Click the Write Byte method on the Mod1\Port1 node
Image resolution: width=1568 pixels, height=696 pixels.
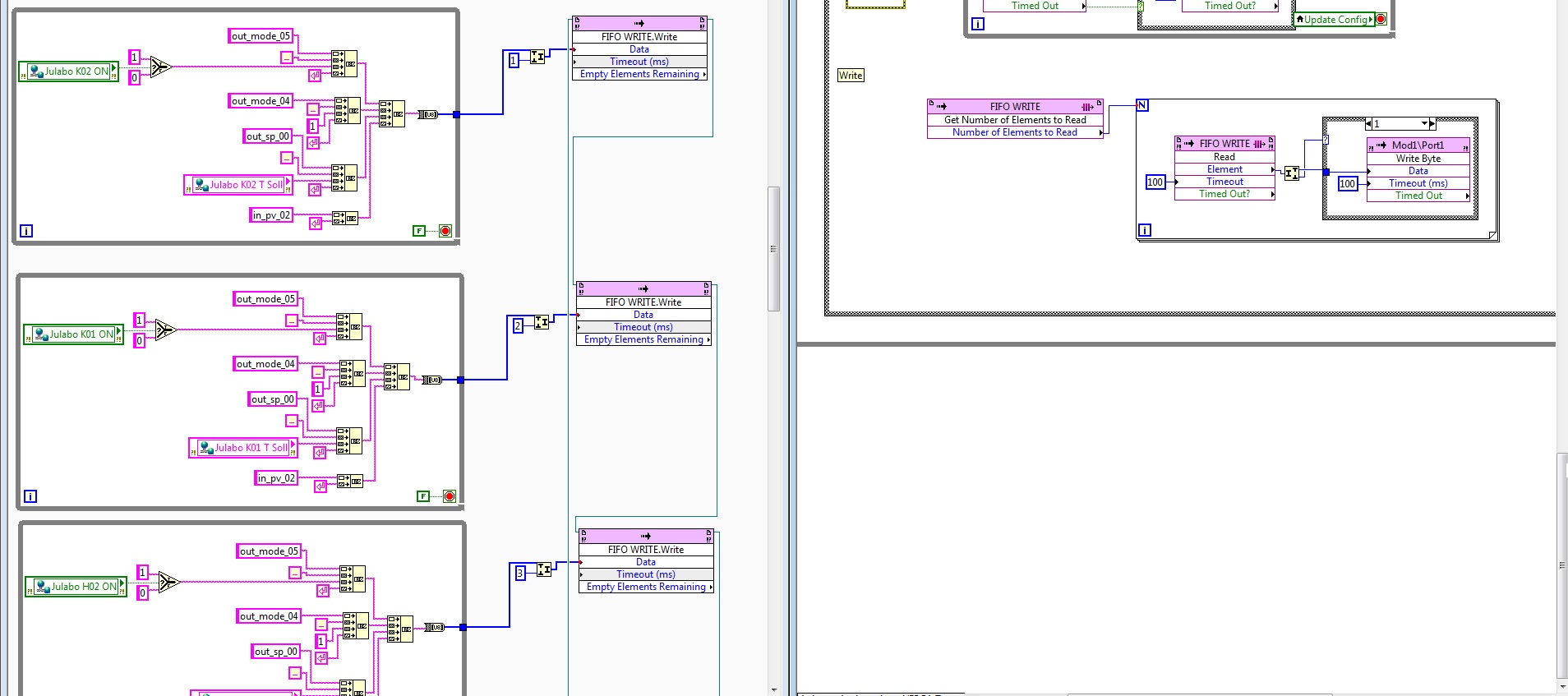point(1418,159)
